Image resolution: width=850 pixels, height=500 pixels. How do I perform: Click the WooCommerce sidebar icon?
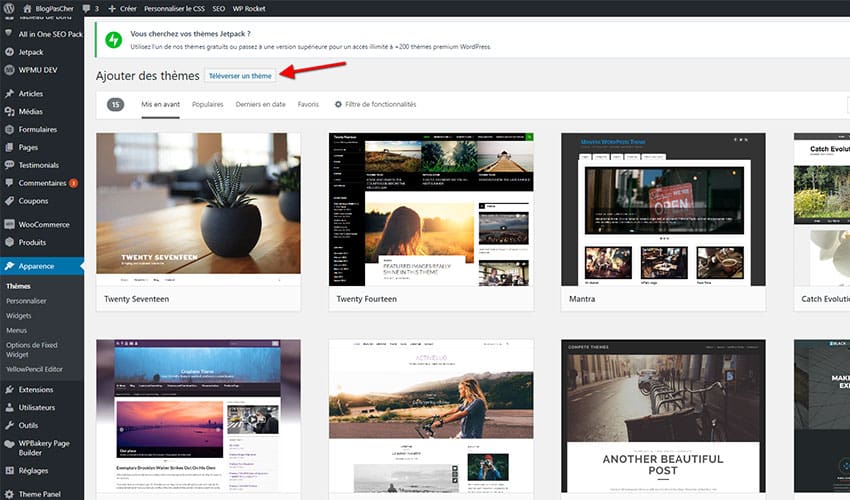point(9,224)
